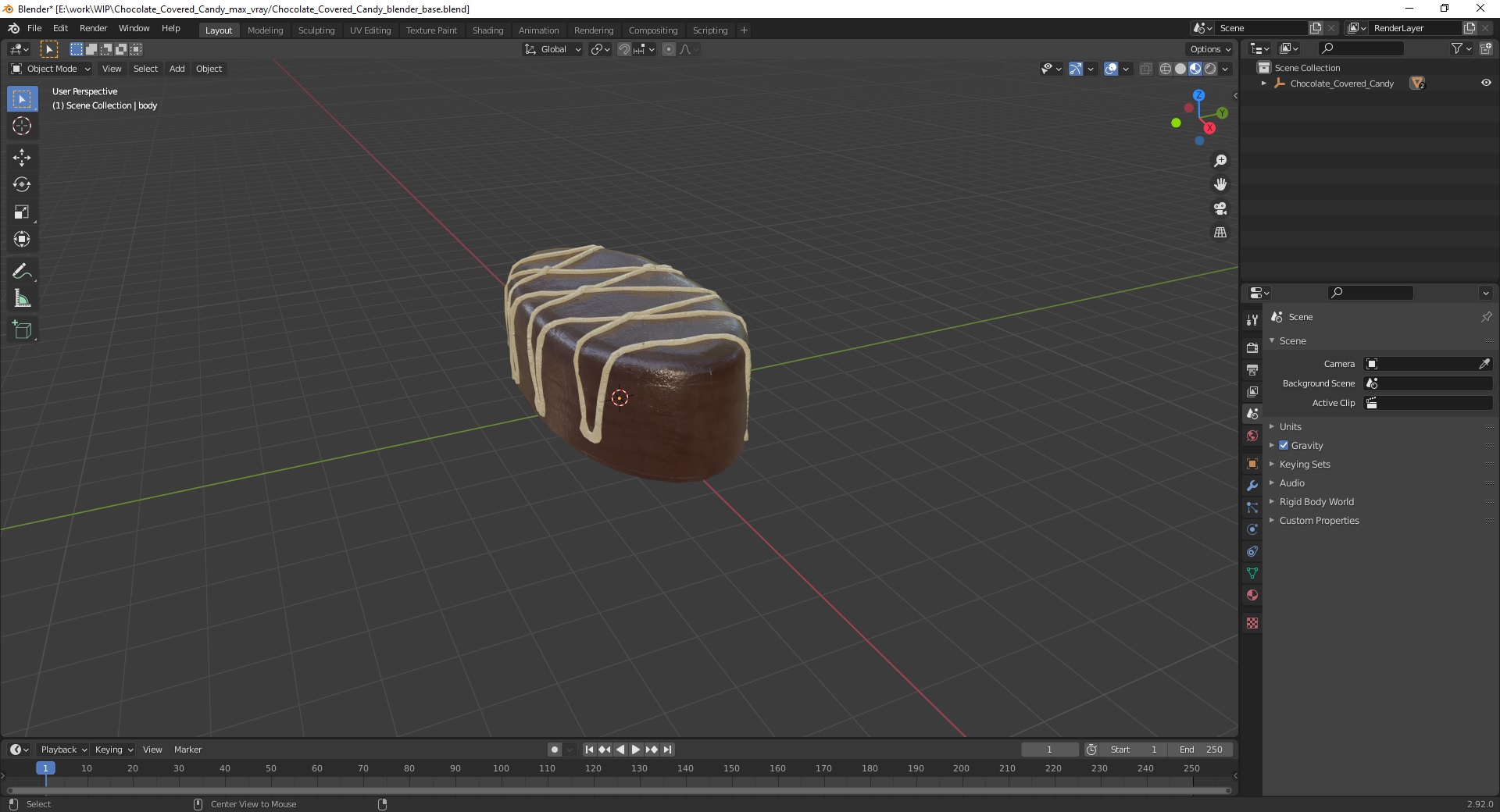Open the Global transform orientation dropdown
The height and width of the screenshot is (812, 1500).
[x=552, y=49]
